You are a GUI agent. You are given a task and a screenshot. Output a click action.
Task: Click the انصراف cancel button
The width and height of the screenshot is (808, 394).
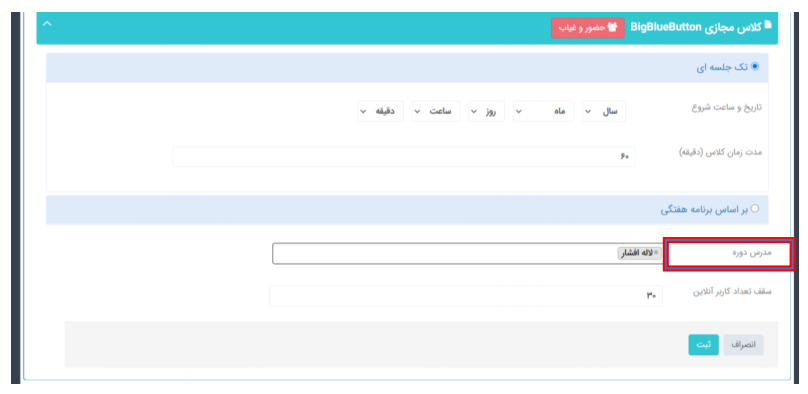click(743, 345)
